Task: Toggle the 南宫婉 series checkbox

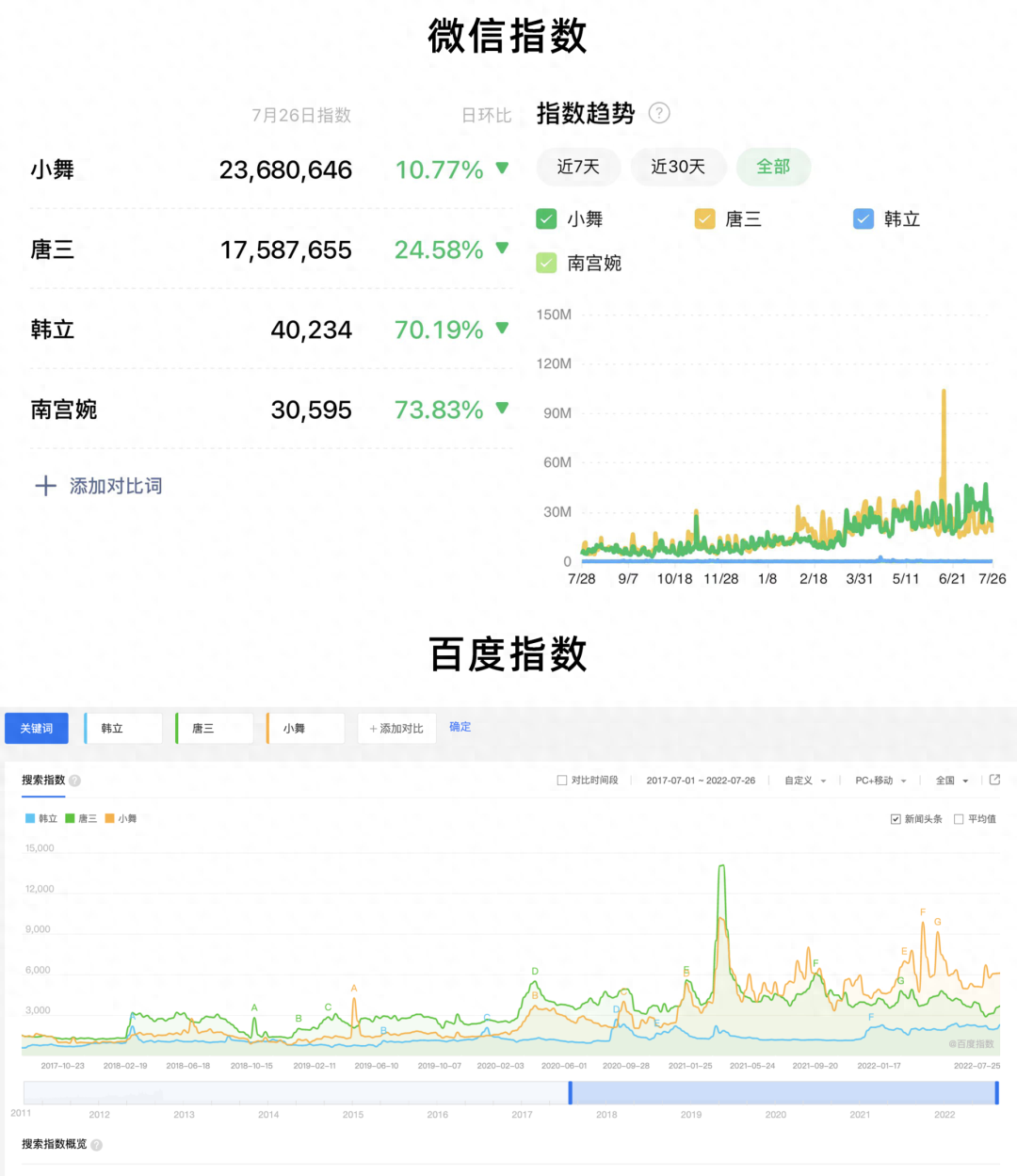Action: [x=546, y=264]
